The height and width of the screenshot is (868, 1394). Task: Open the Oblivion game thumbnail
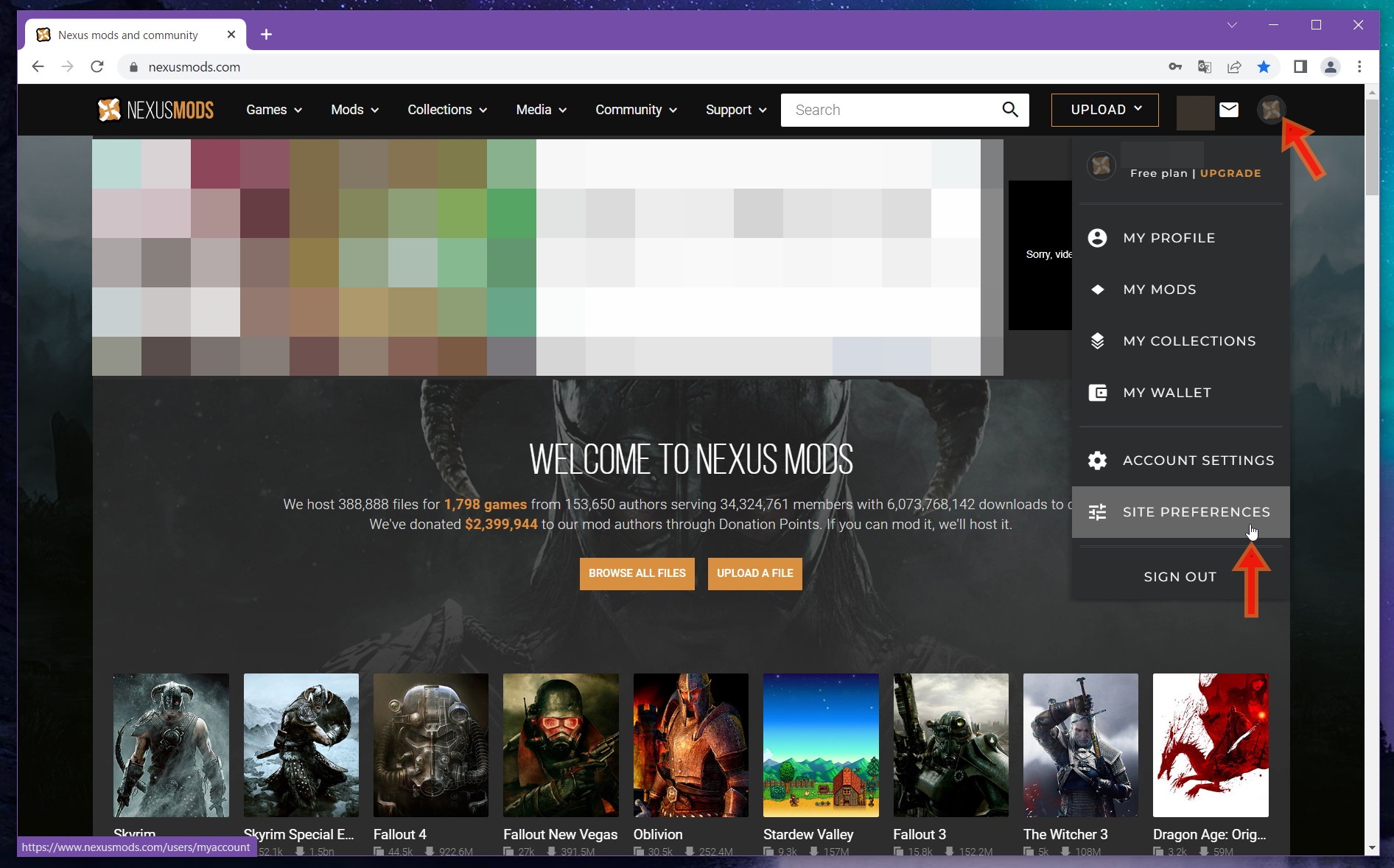click(691, 745)
